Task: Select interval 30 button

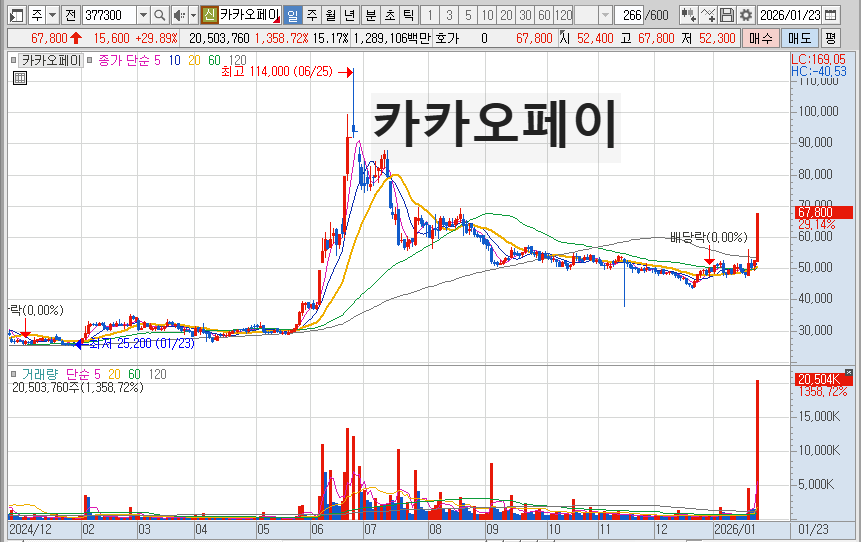Action: click(525, 15)
